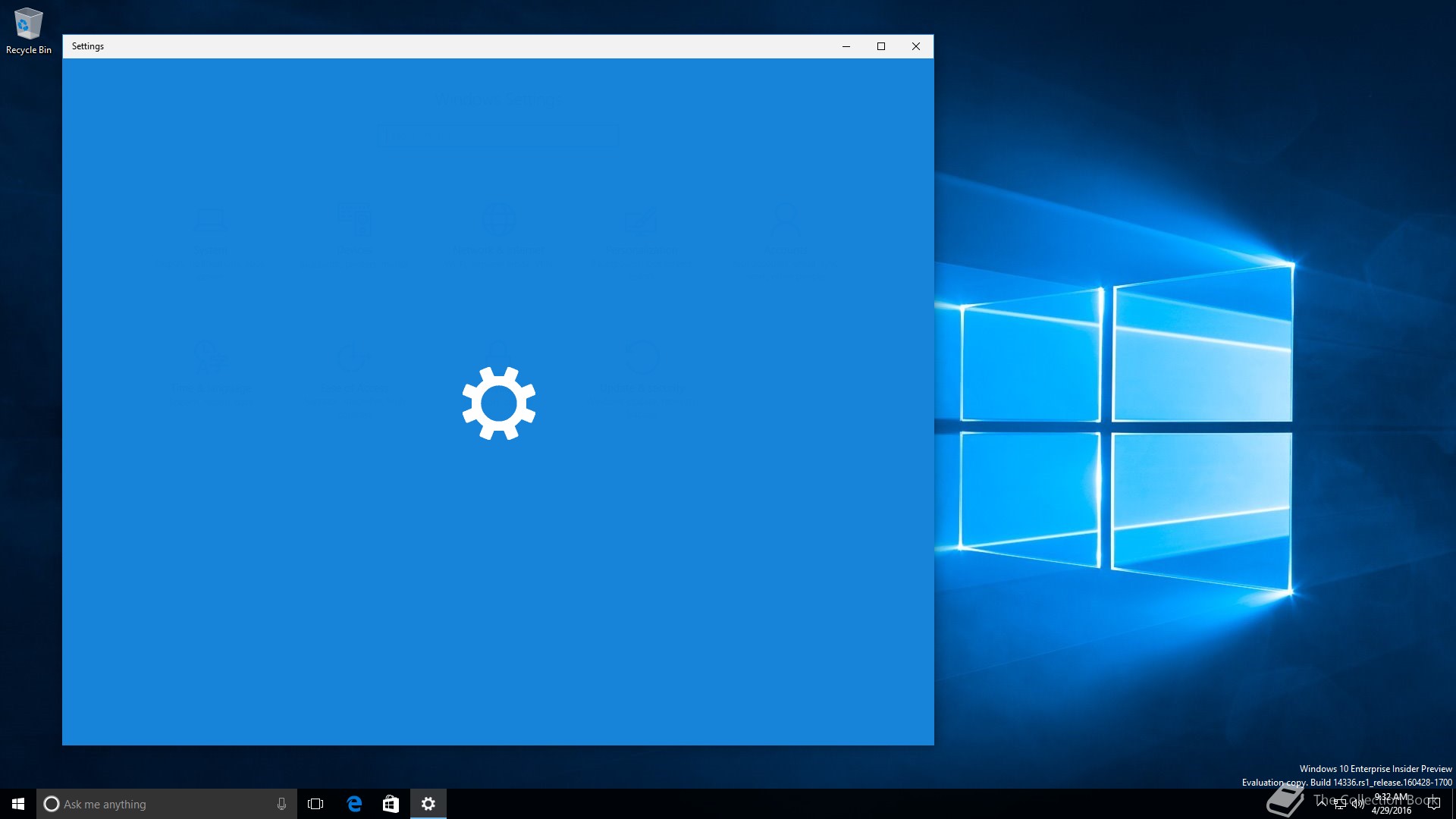Minimize the Settings window

click(x=846, y=46)
